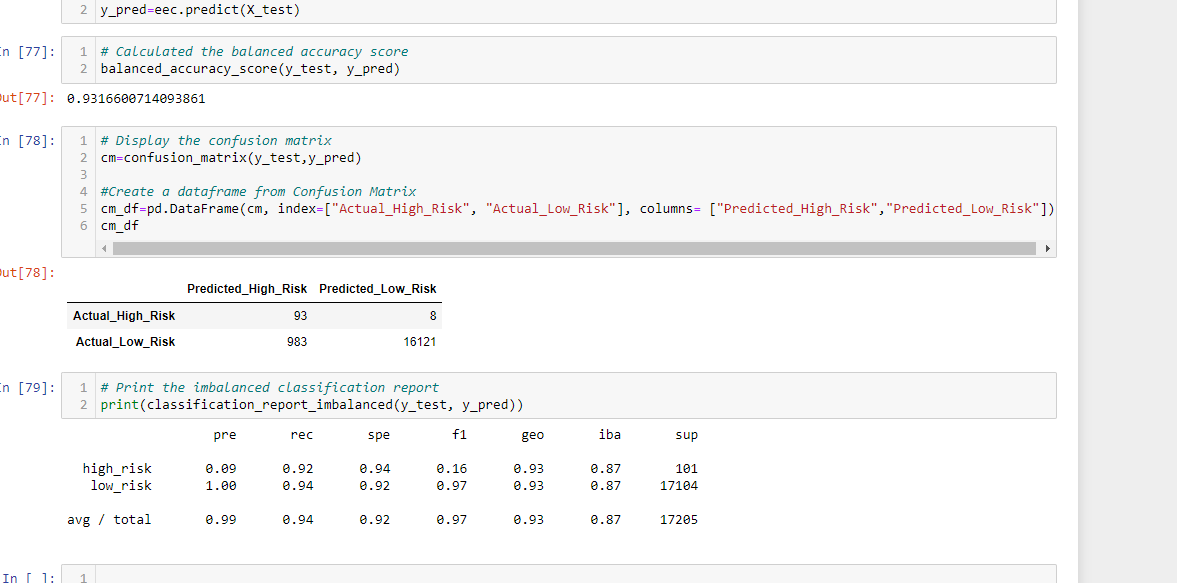Image resolution: width=1177 pixels, height=583 pixels.
Task: Click the y_pred=eec.predict(X_test) code line
Action: click(199, 11)
